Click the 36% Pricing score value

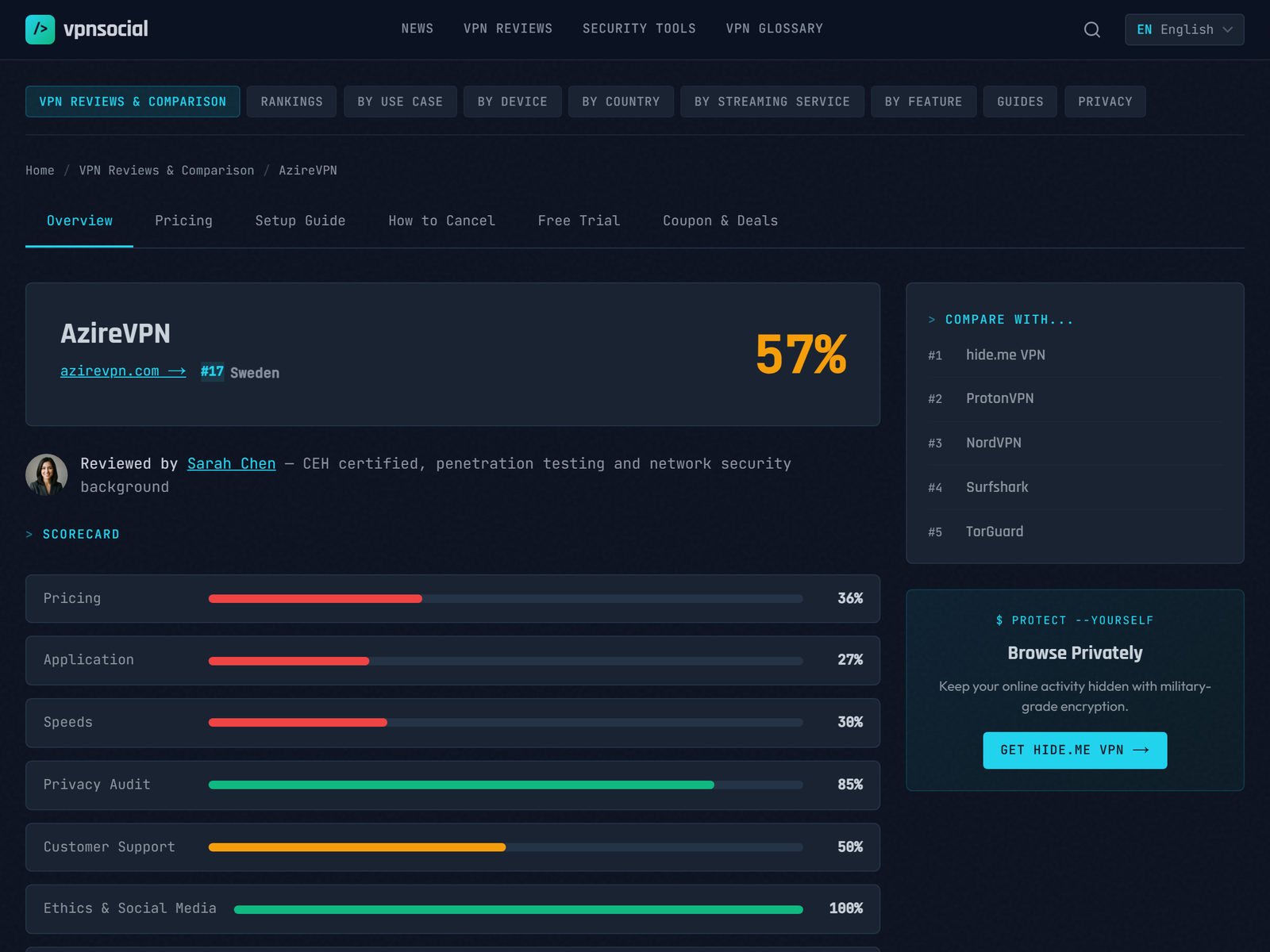pyautogui.click(x=850, y=598)
